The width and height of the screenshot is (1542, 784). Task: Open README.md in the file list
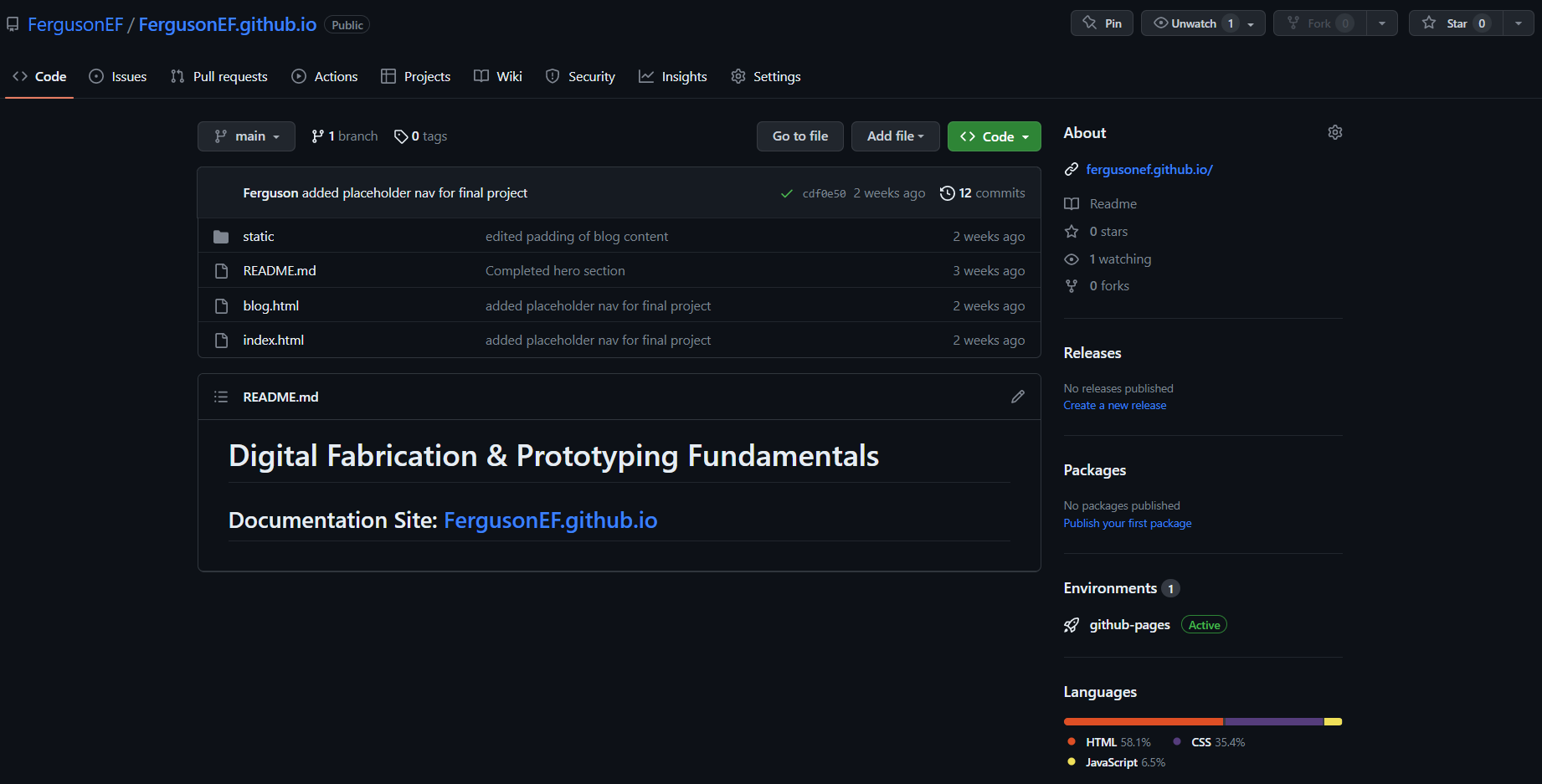click(x=280, y=271)
